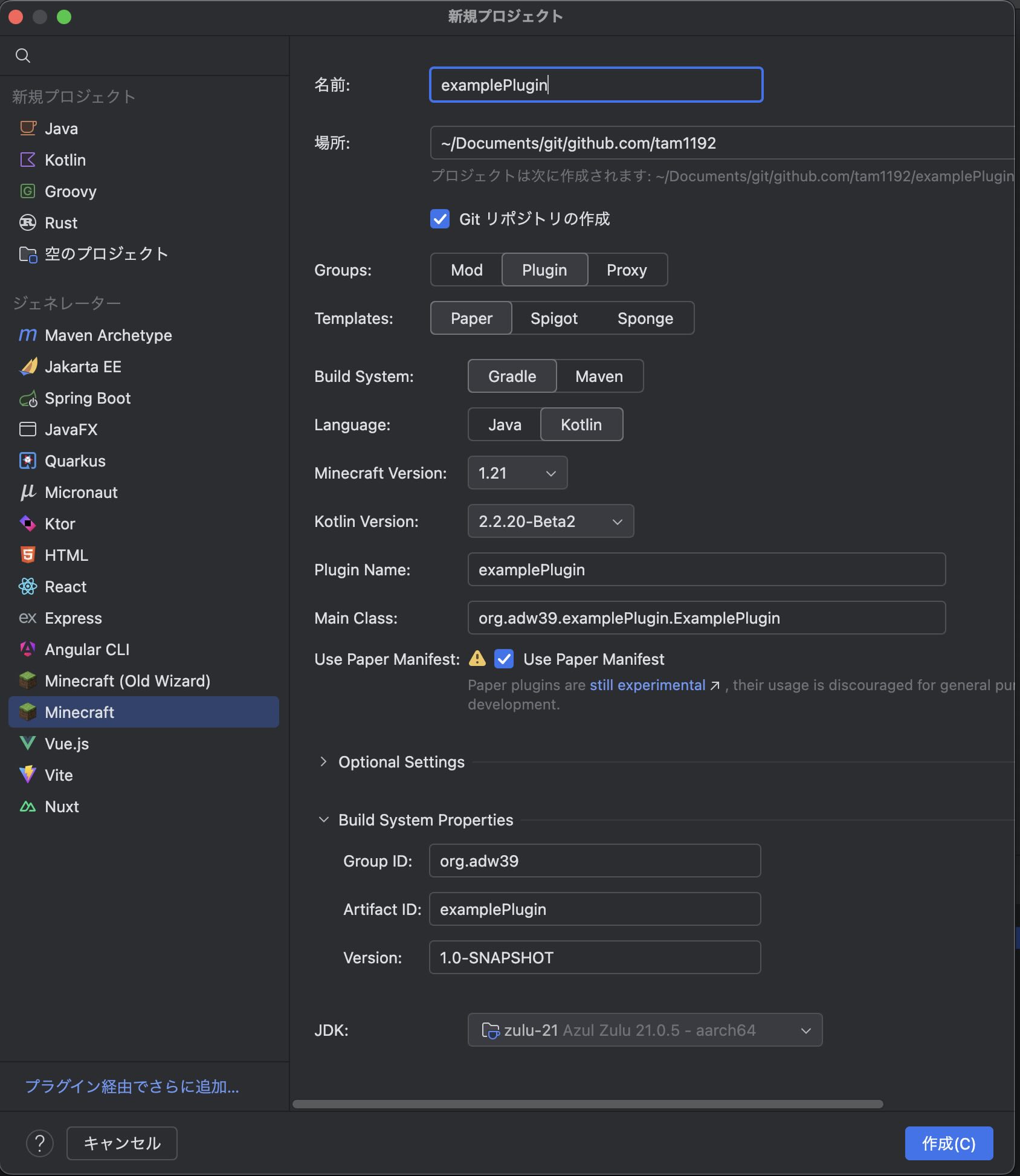The height and width of the screenshot is (1176, 1020).
Task: Click the Create 作成(C) button
Action: point(949,1143)
